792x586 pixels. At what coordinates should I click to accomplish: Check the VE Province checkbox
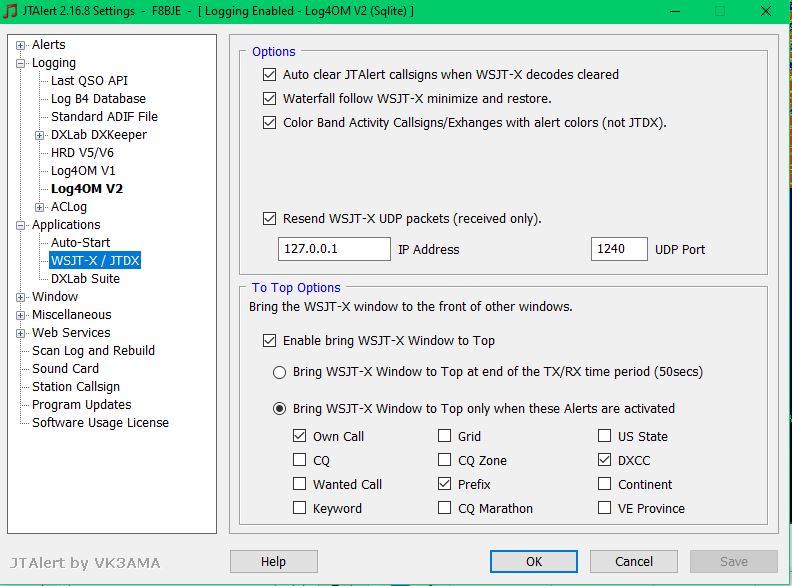click(605, 507)
